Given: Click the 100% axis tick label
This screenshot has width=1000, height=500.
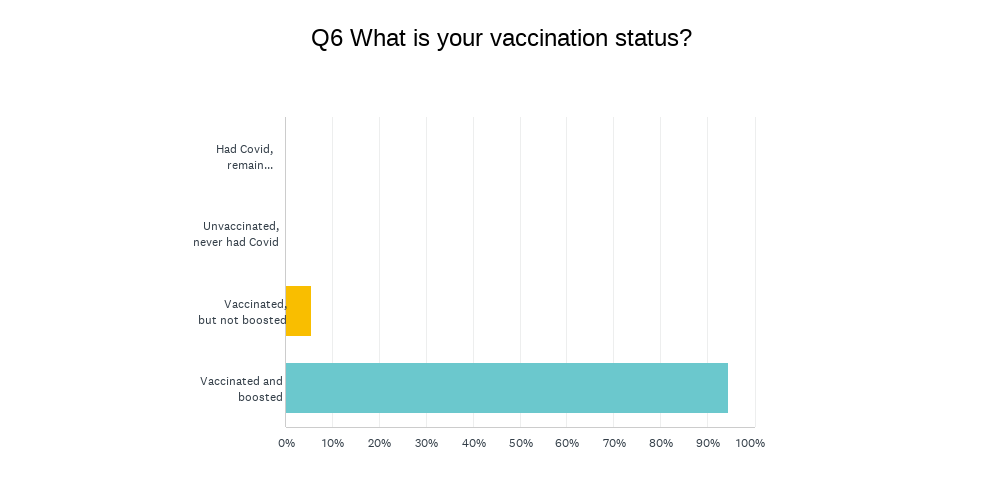Looking at the screenshot, I should pyautogui.click(x=750, y=443).
